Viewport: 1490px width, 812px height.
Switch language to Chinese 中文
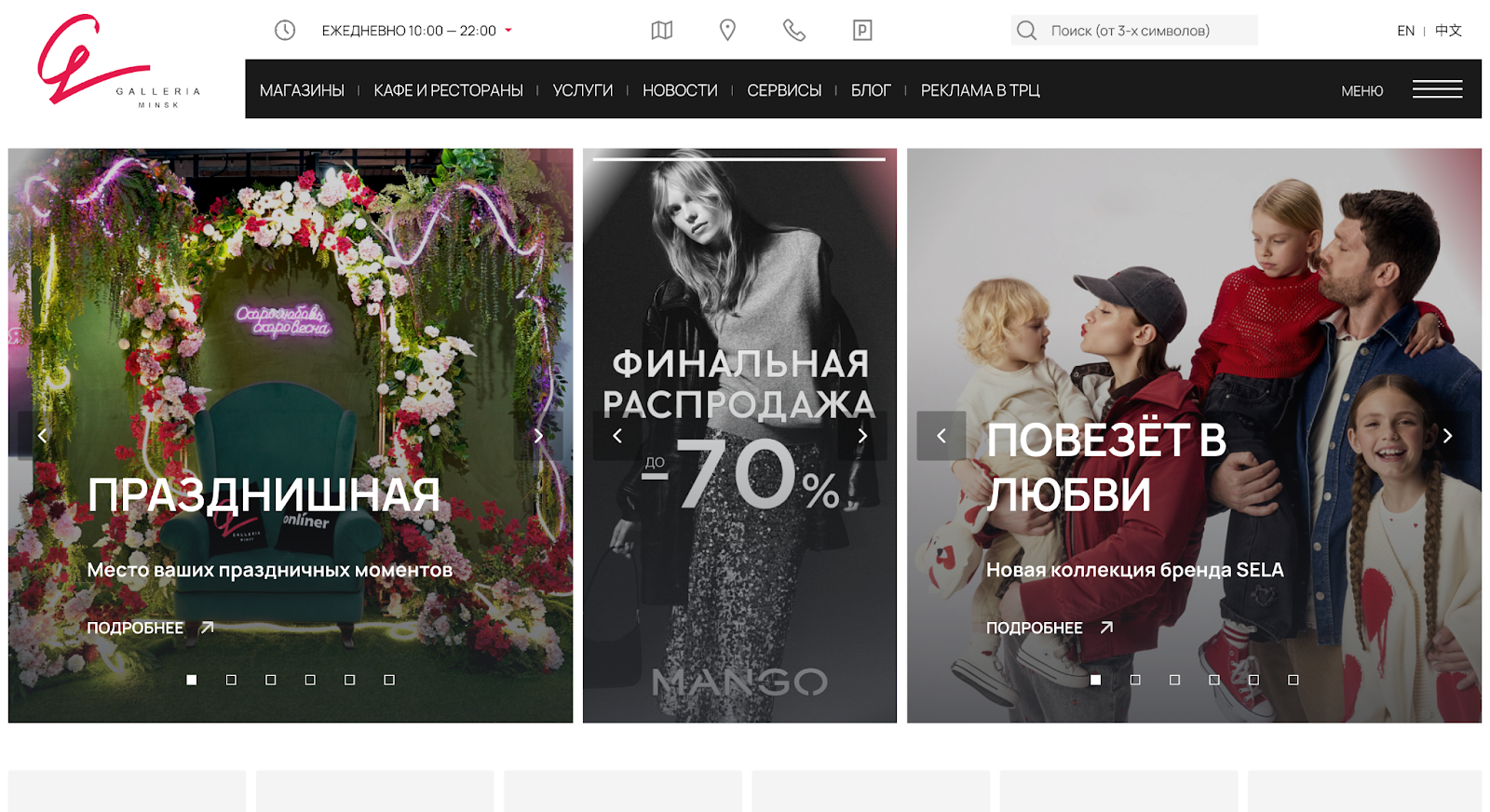1448,31
